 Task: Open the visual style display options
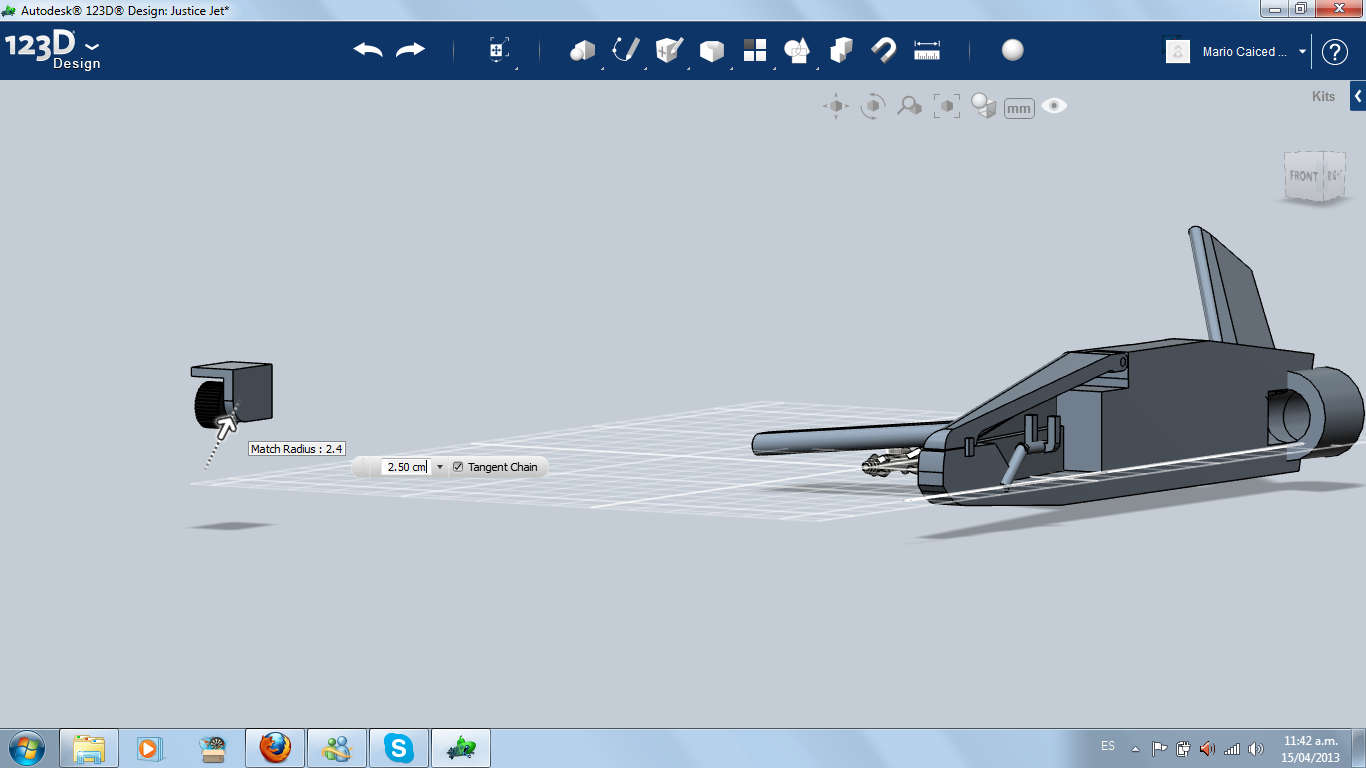pos(984,106)
